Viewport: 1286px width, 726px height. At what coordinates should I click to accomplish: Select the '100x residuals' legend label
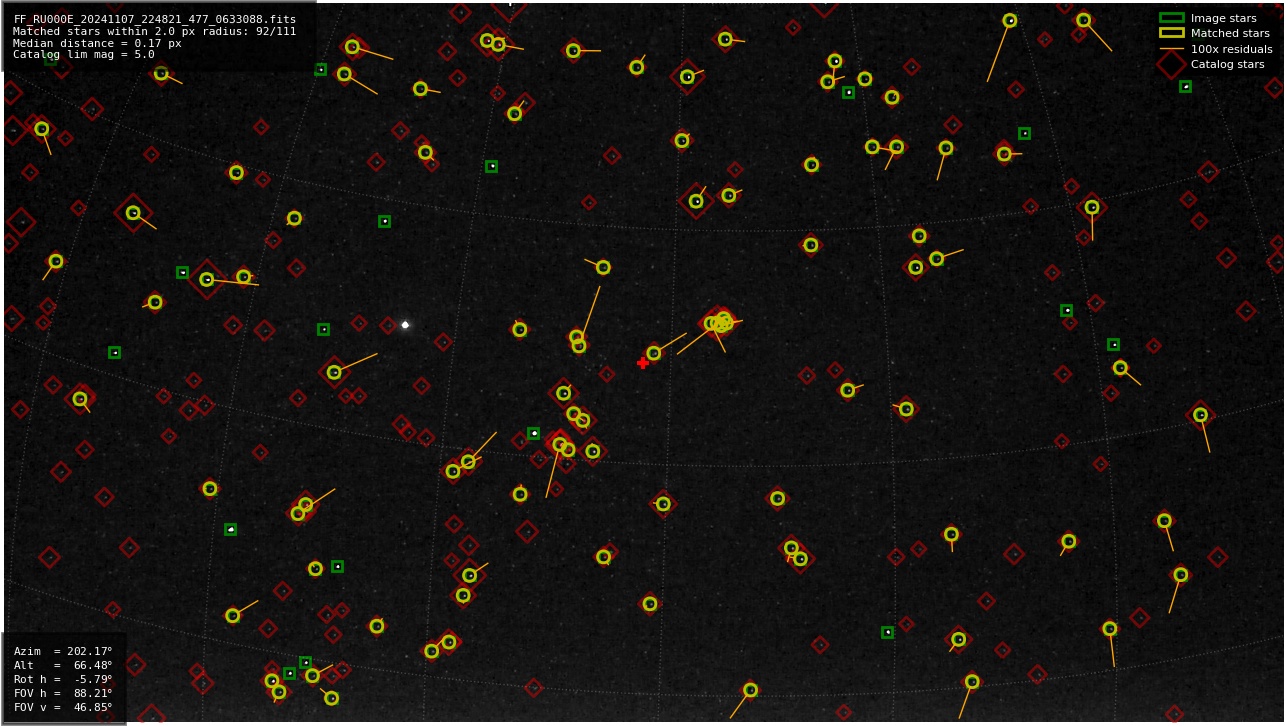coord(1231,49)
